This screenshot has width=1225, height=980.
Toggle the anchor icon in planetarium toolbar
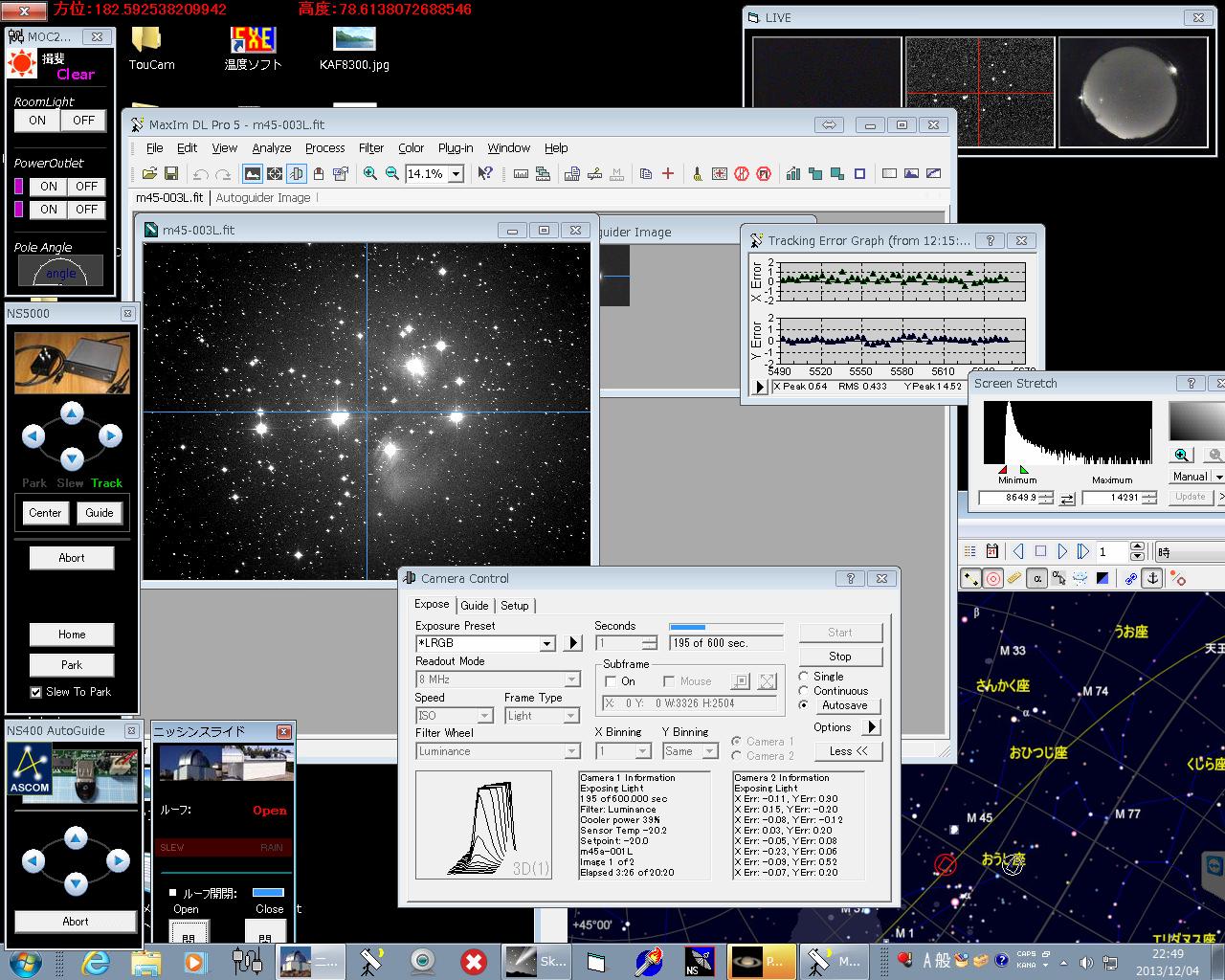click(x=1153, y=578)
